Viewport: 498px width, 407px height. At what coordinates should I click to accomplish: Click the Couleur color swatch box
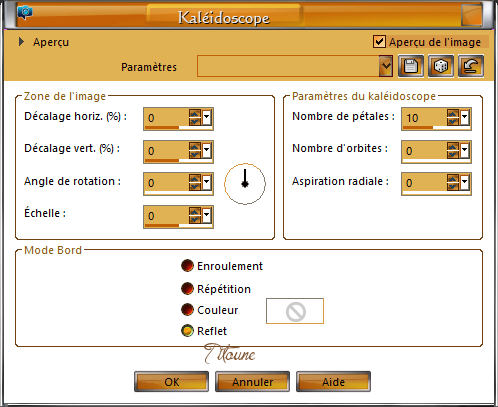click(x=295, y=311)
